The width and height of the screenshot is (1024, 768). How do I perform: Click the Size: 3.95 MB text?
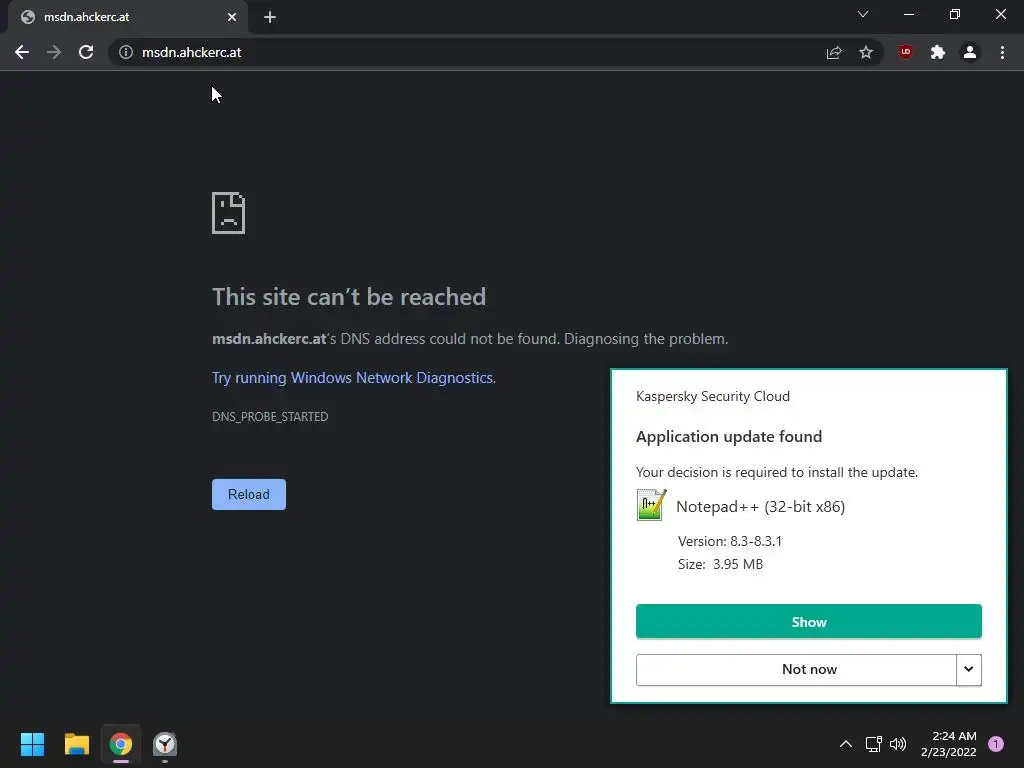720,564
